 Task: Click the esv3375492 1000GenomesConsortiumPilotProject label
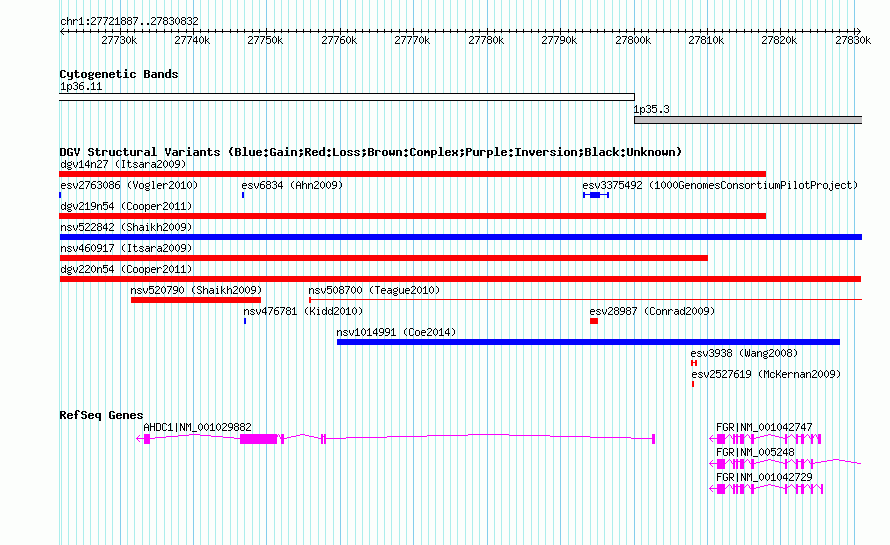(x=720, y=185)
